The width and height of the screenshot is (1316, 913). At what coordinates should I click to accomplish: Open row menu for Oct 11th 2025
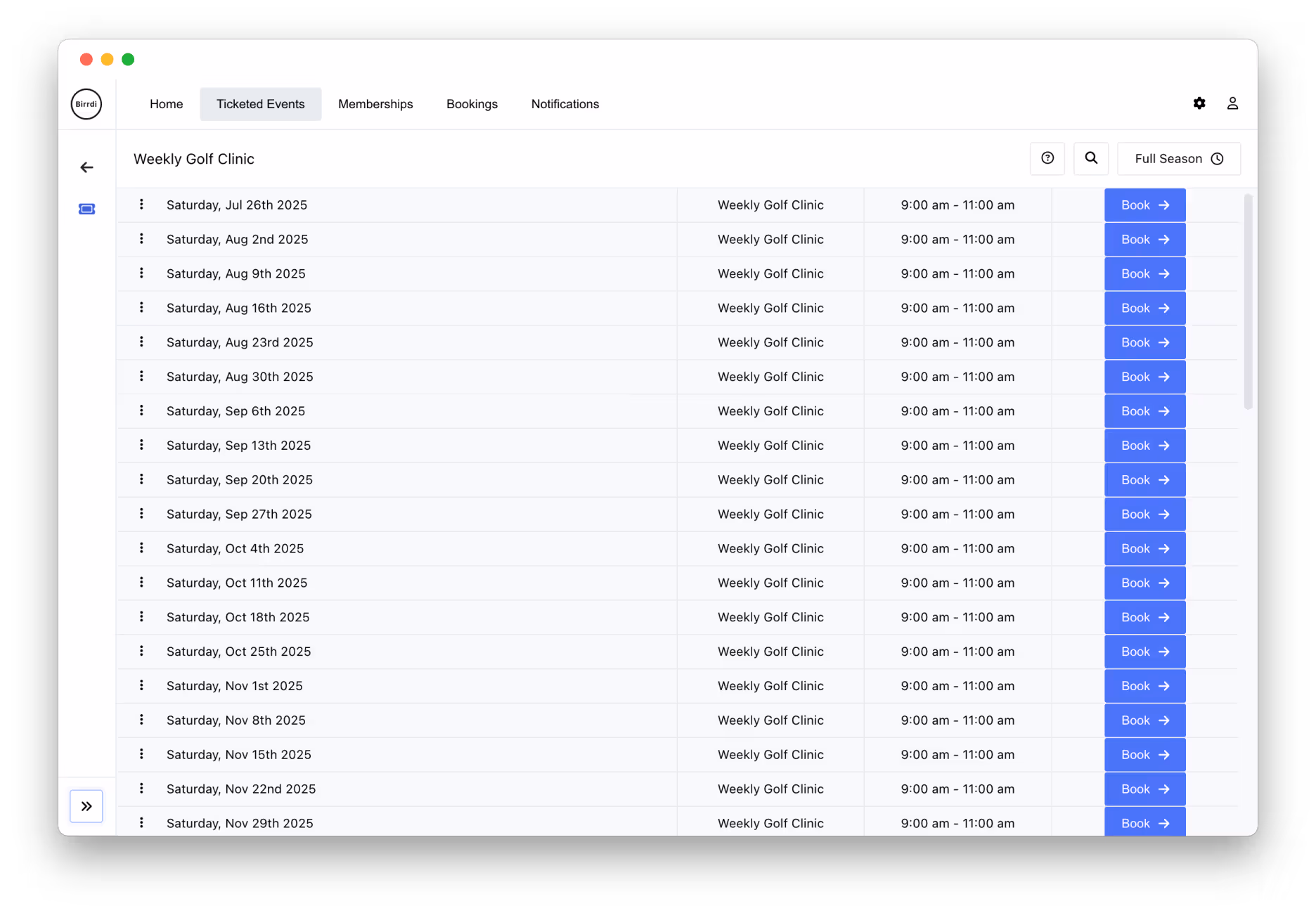click(x=141, y=583)
